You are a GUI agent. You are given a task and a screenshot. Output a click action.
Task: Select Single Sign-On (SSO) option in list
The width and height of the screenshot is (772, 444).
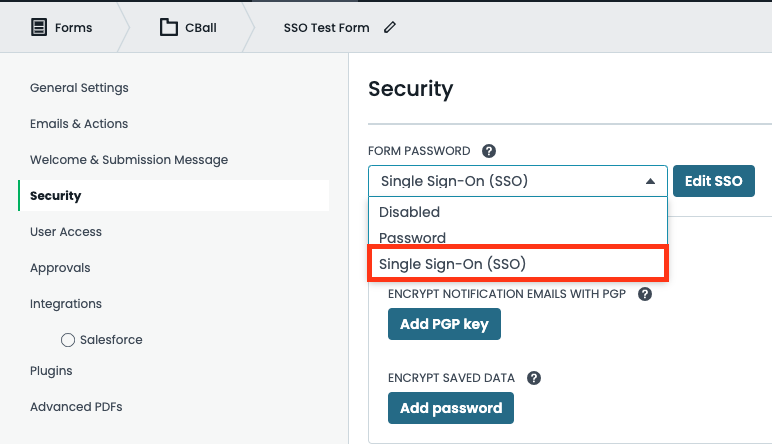tap(453, 264)
